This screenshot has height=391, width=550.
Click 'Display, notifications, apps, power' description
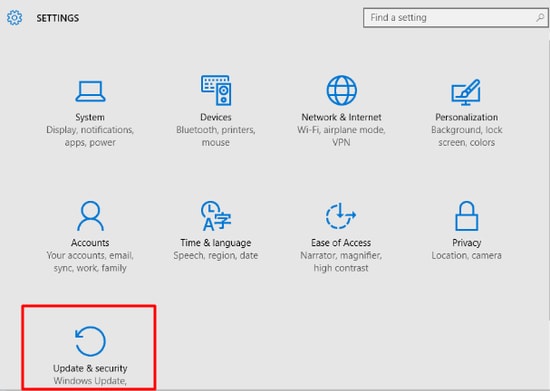90,136
